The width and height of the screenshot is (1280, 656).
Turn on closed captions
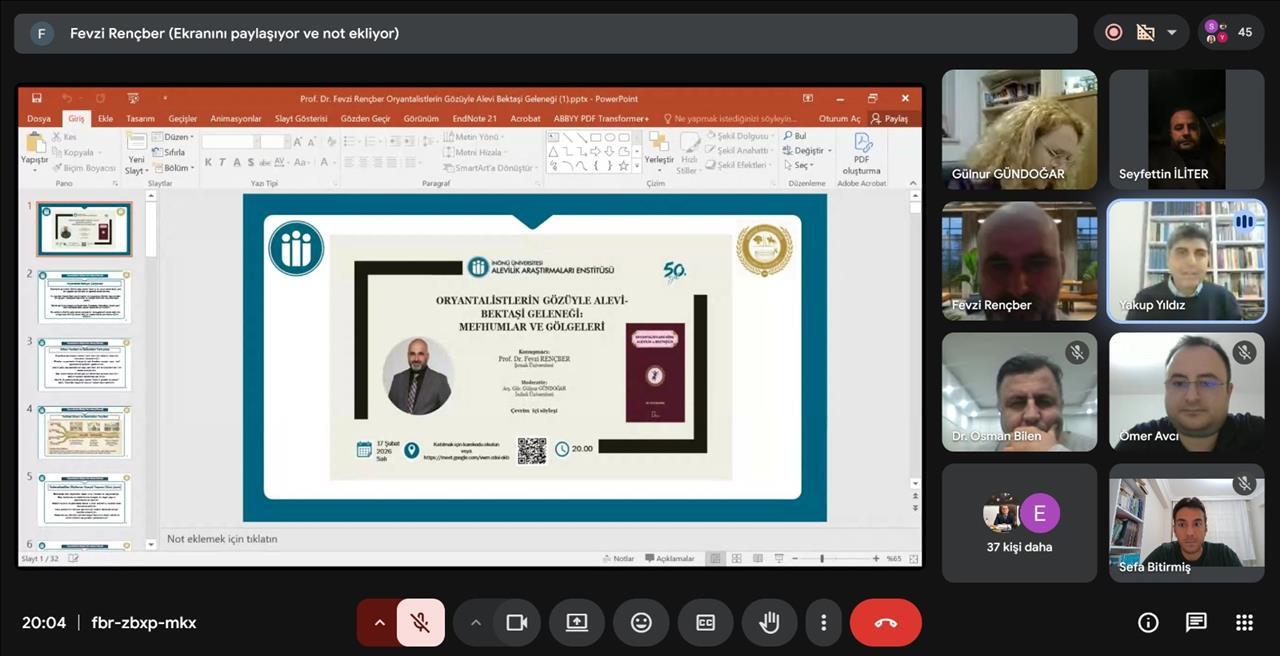click(705, 623)
